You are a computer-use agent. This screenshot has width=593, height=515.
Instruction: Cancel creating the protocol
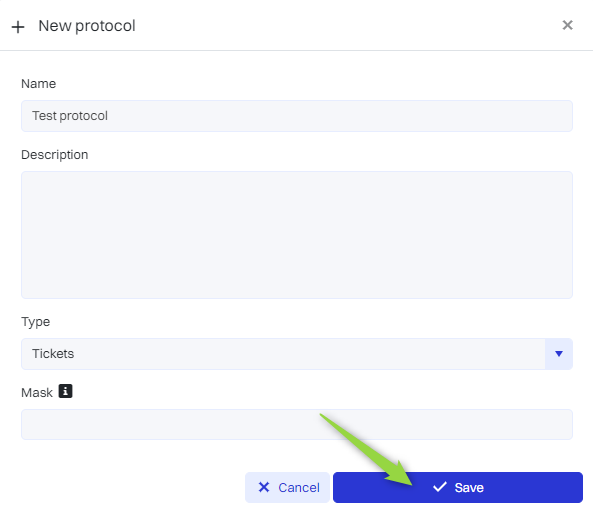(x=287, y=487)
